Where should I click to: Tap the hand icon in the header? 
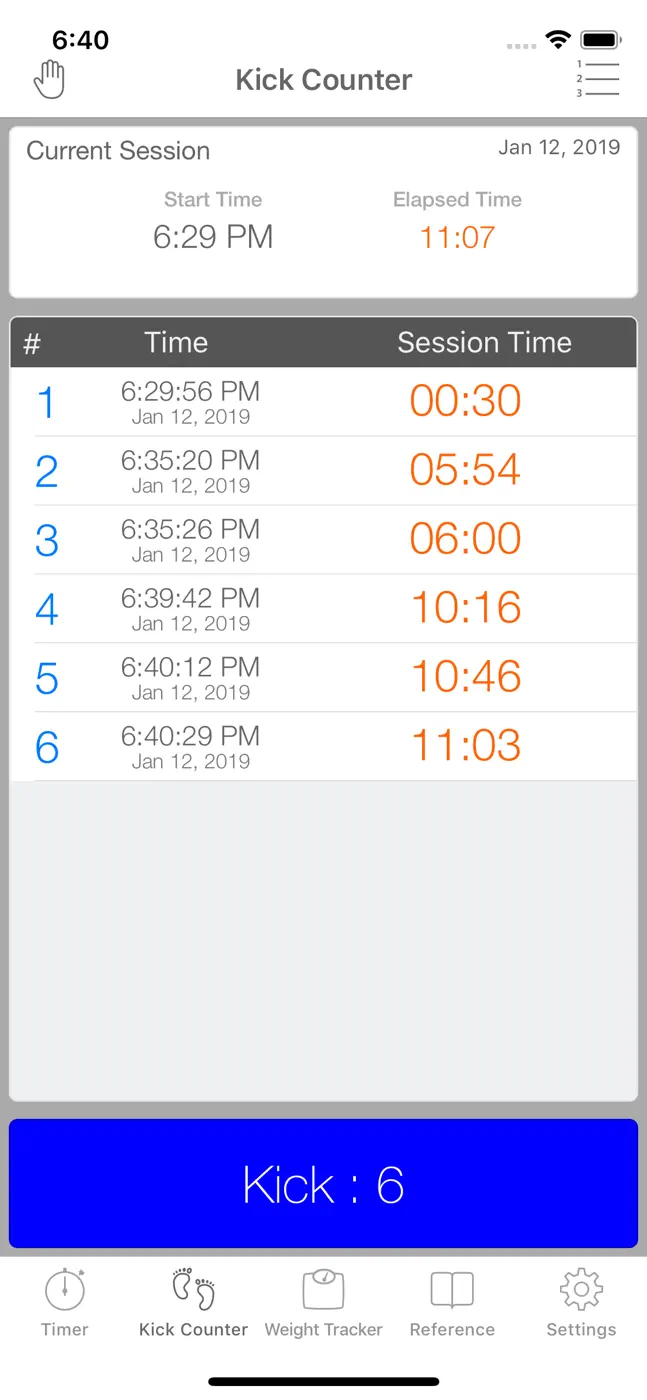[x=49, y=80]
